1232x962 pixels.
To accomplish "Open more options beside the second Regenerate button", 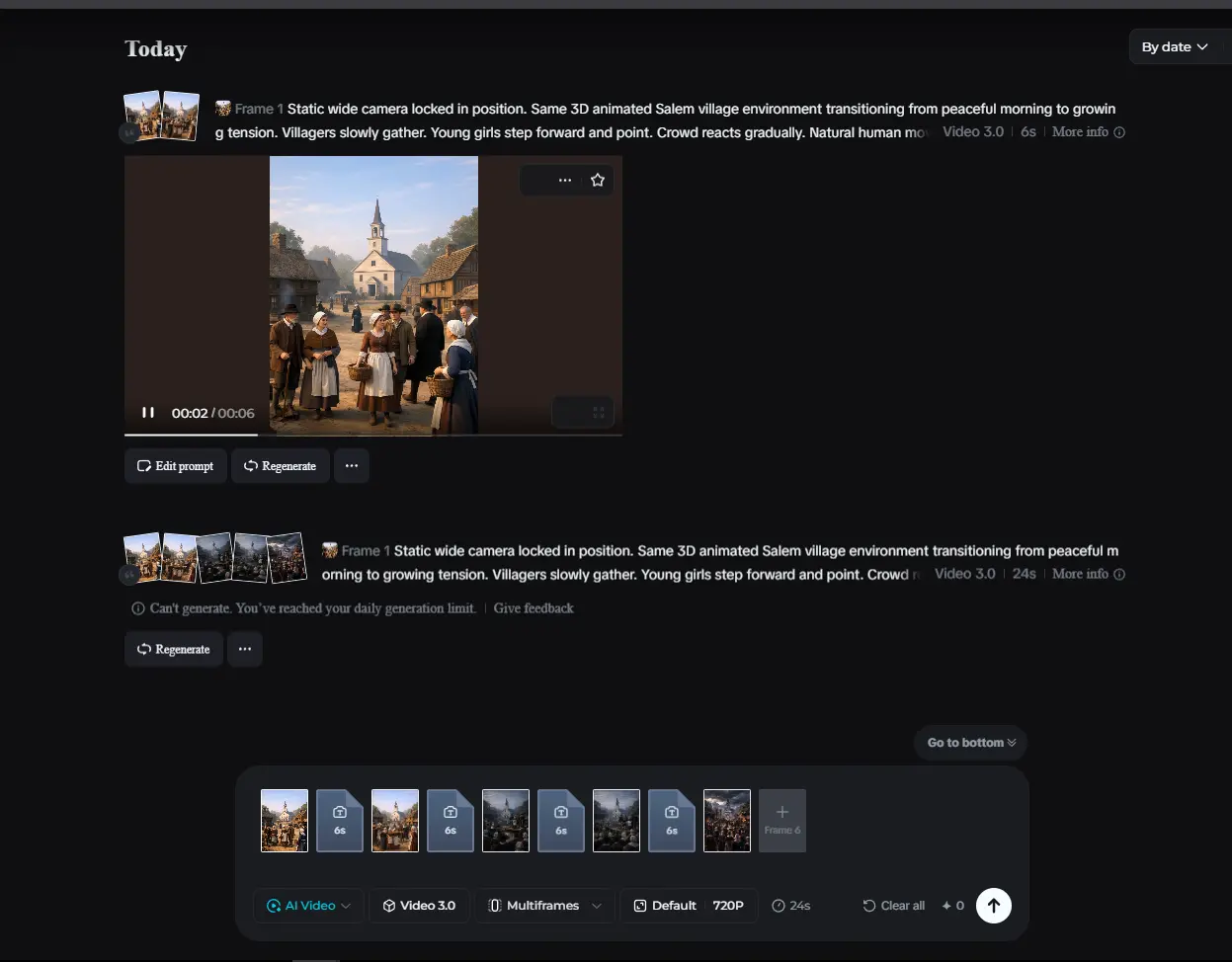I will (x=245, y=649).
